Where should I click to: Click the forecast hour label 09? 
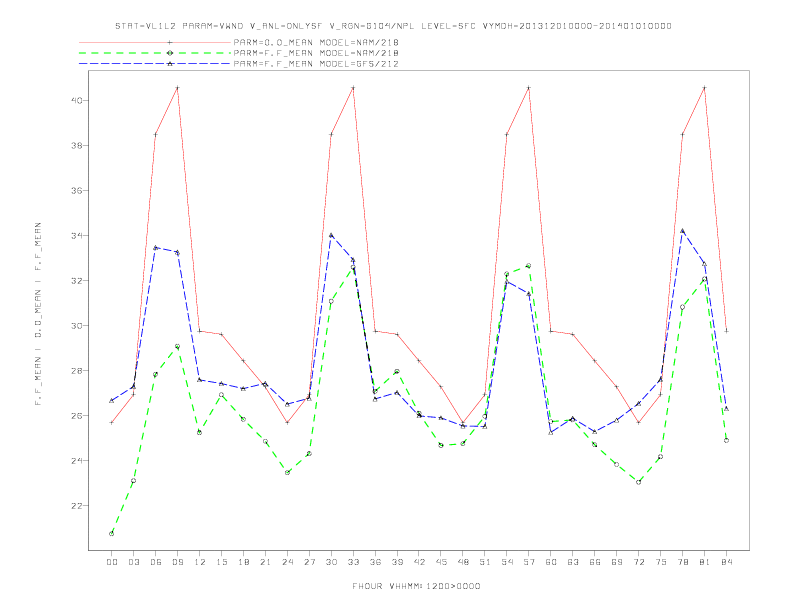(x=177, y=562)
